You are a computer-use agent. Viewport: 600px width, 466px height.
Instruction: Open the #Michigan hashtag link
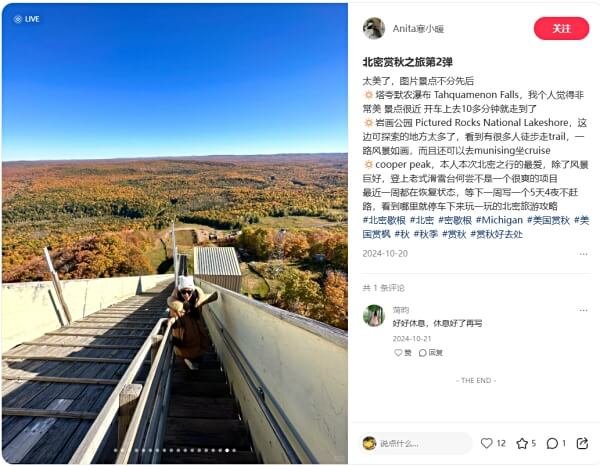499,220
